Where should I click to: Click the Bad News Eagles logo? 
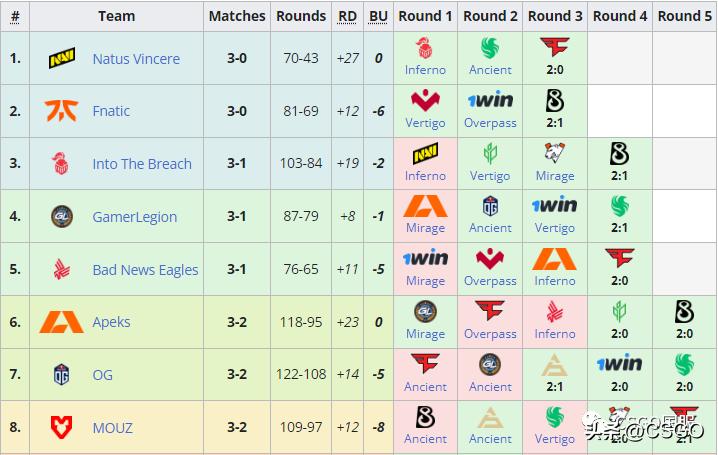[x=61, y=270]
